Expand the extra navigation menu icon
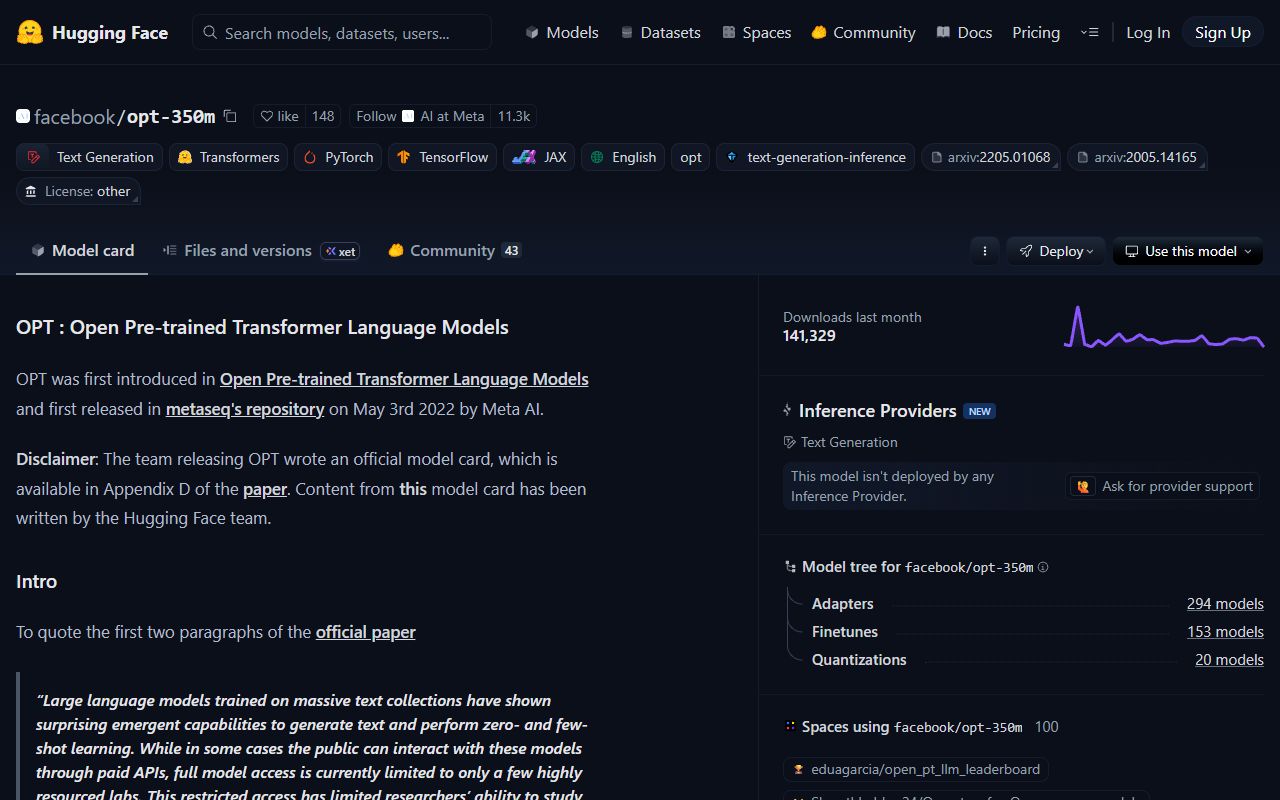This screenshot has width=1280, height=800. pyautogui.click(x=1089, y=33)
